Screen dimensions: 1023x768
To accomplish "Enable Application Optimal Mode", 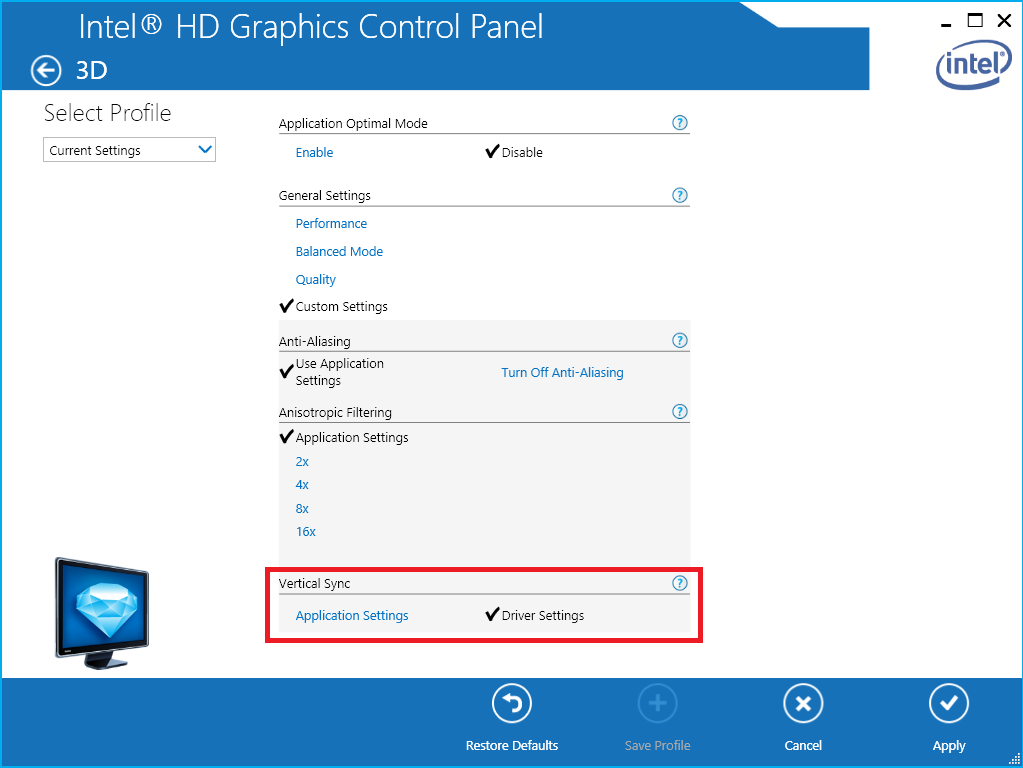I will click(314, 153).
